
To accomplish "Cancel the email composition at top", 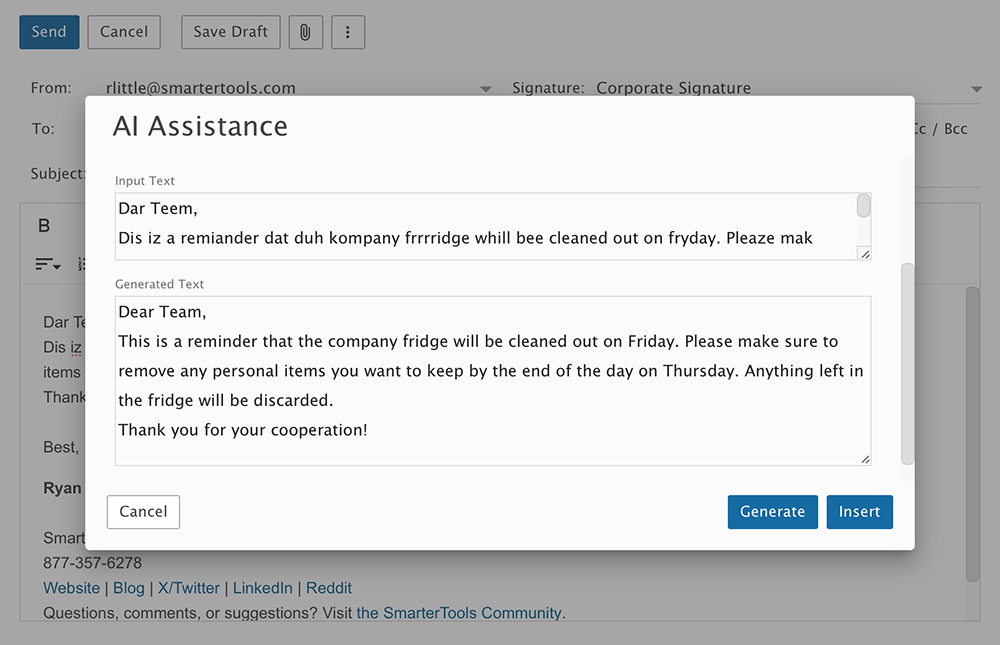I will pos(124,32).
